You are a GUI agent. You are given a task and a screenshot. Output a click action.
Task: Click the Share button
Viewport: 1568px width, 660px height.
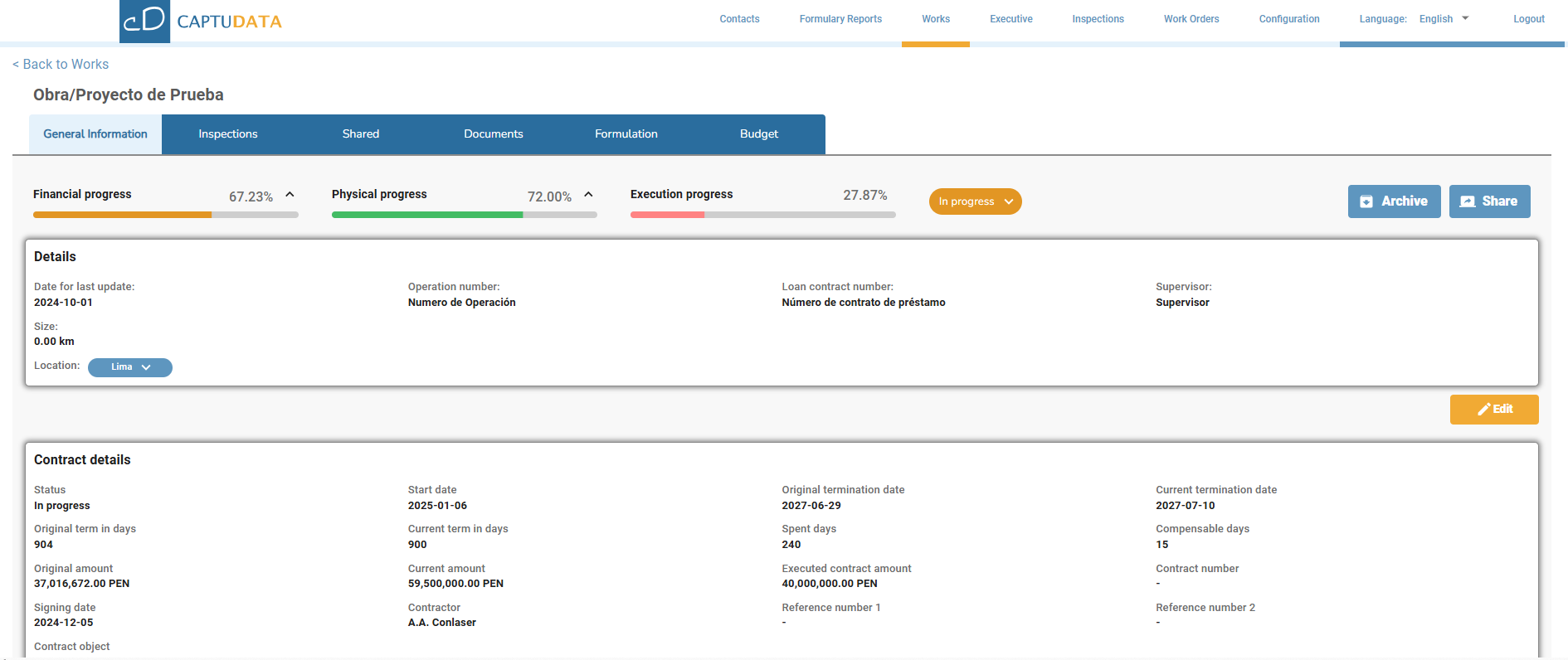coord(1489,201)
